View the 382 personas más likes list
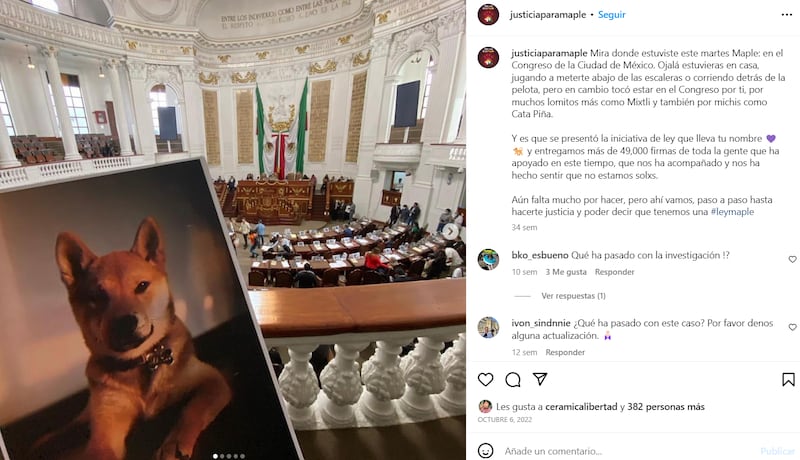800x460 pixels. [666, 406]
